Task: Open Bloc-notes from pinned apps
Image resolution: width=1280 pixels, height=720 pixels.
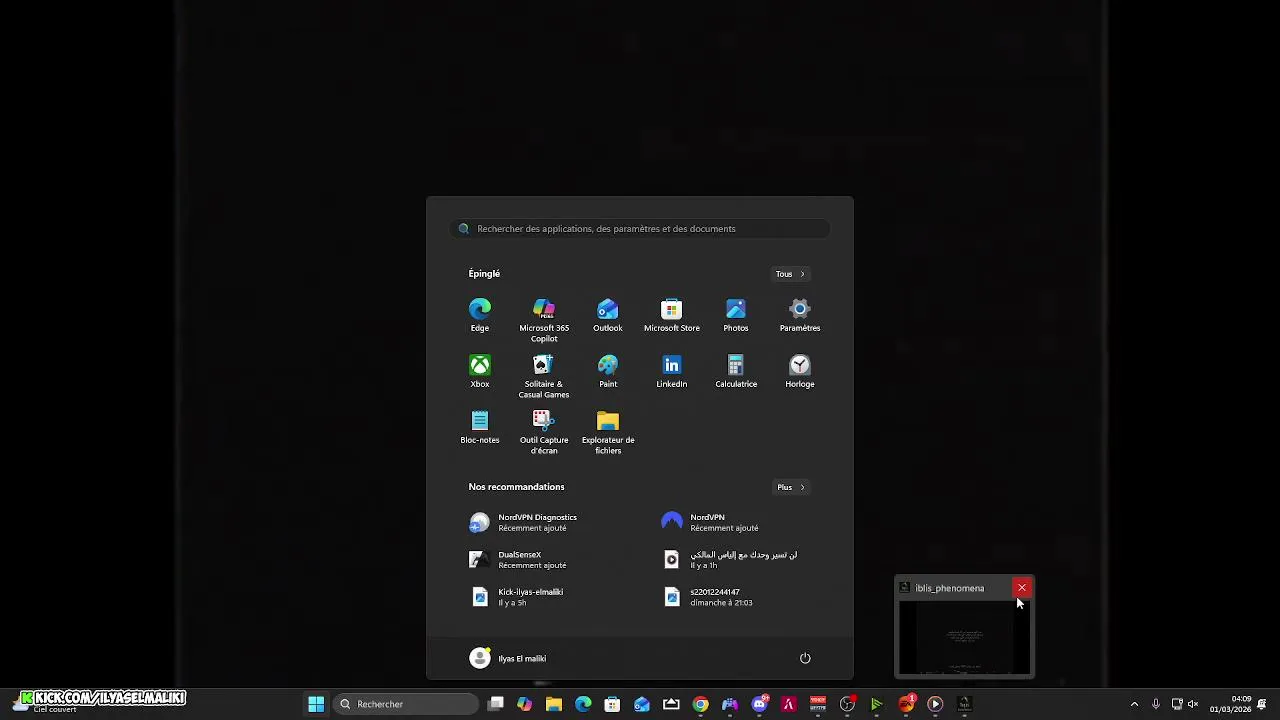Action: pyautogui.click(x=480, y=426)
